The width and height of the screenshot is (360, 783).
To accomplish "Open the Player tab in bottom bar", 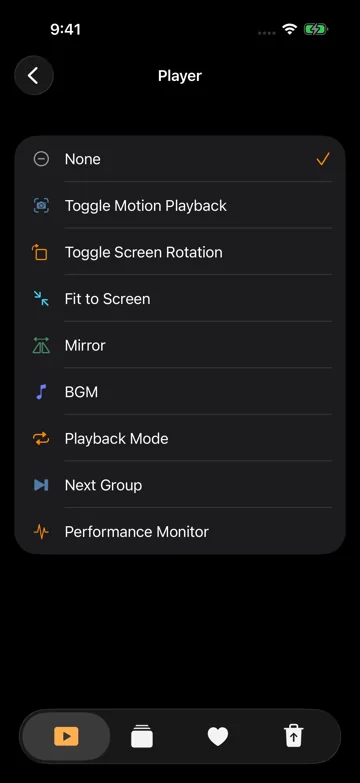I will click(66, 736).
